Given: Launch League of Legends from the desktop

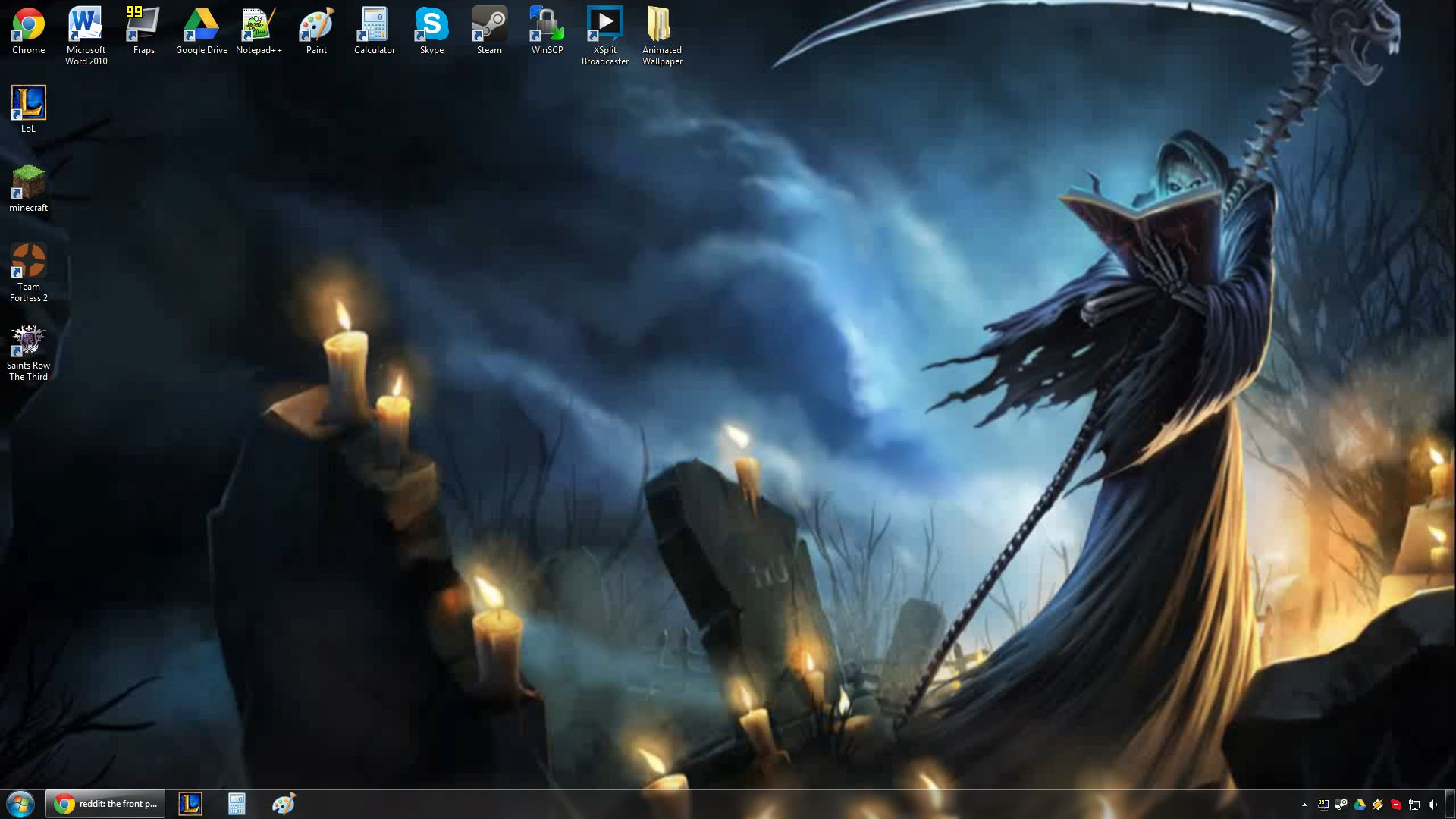Looking at the screenshot, I should 28,102.
